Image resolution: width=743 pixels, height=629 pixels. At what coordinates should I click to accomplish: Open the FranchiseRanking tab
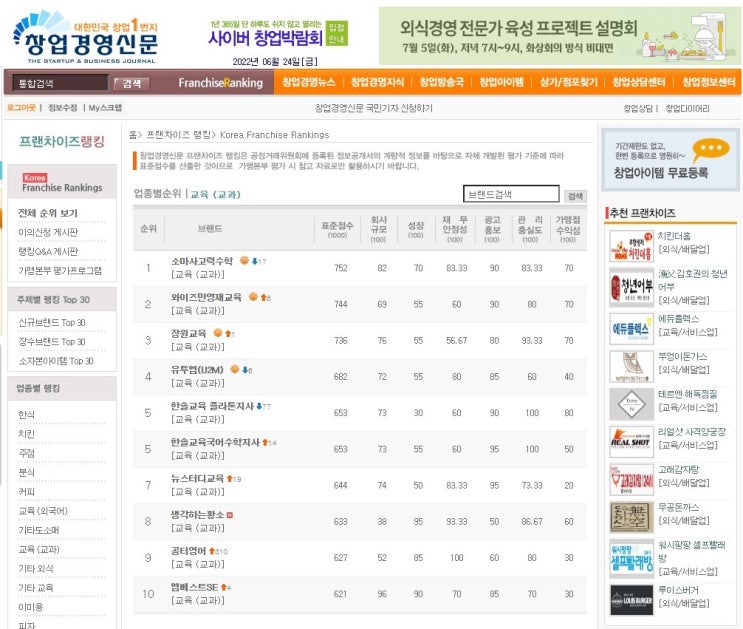click(x=220, y=82)
